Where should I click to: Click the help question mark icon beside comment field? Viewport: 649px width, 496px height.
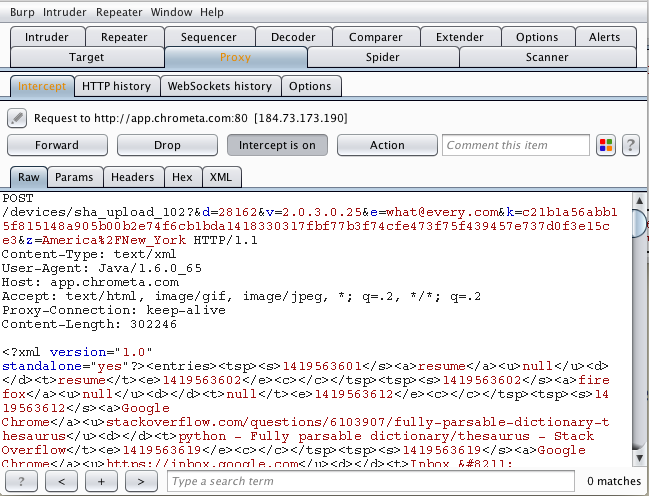(631, 145)
